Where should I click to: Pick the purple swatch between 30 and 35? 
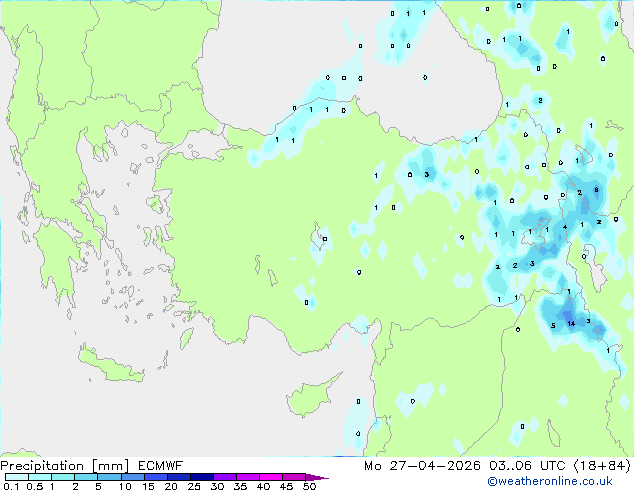225,477
